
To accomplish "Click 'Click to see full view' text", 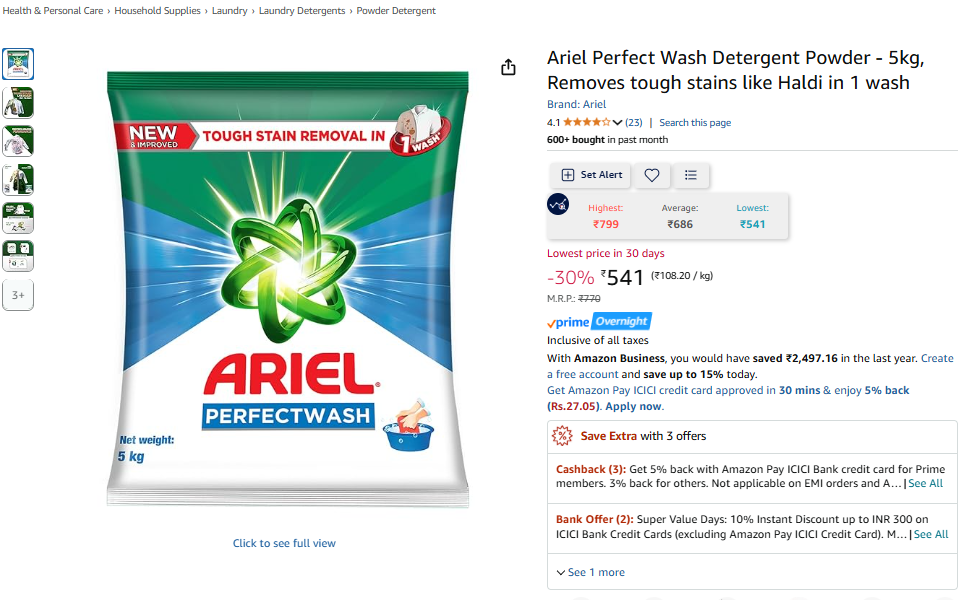I will [x=284, y=543].
